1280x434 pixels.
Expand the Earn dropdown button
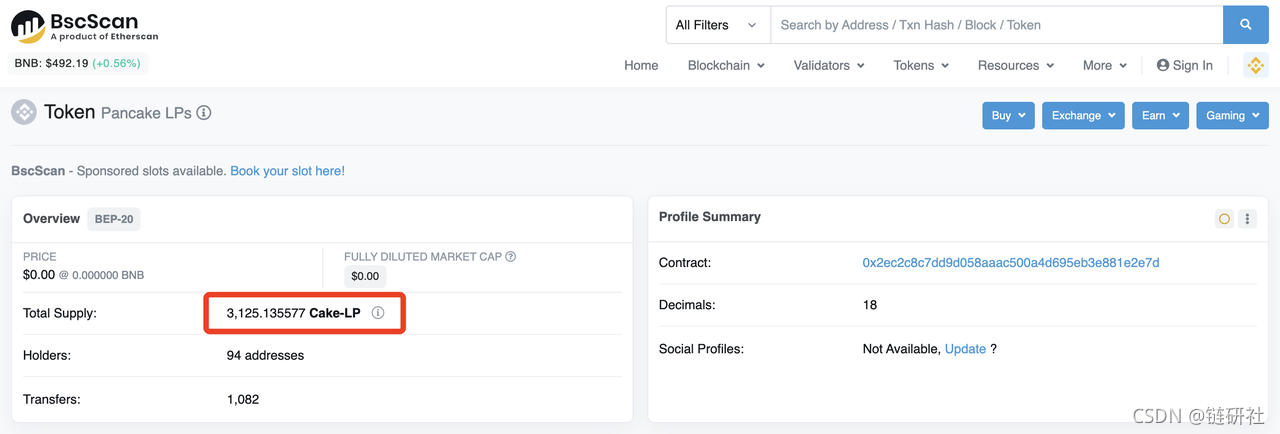pos(1160,116)
